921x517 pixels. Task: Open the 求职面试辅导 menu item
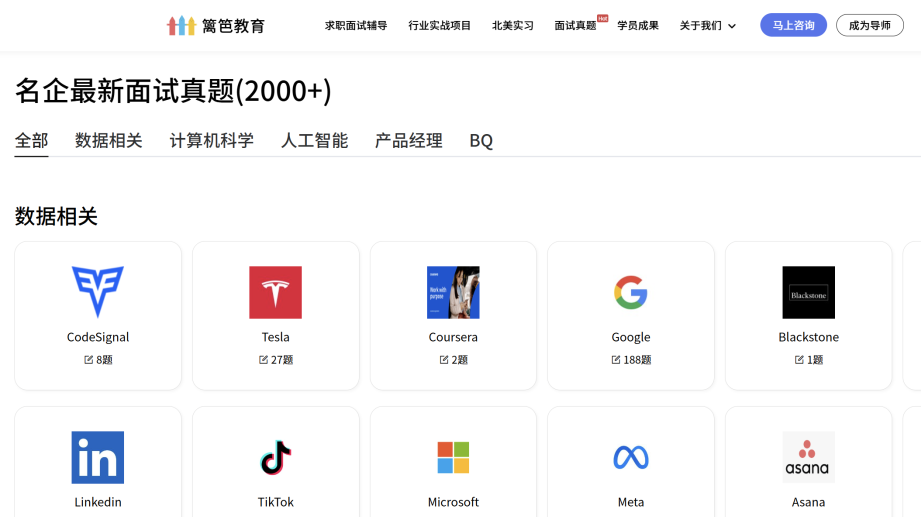pyautogui.click(x=356, y=26)
